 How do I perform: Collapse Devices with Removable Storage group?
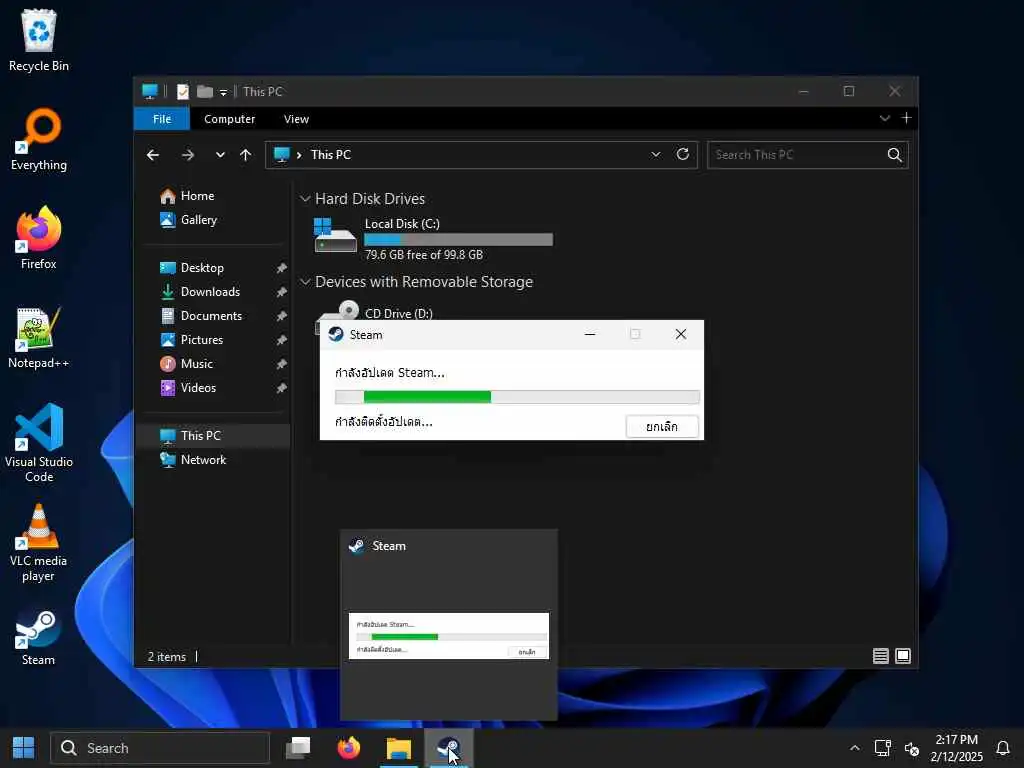(x=305, y=281)
